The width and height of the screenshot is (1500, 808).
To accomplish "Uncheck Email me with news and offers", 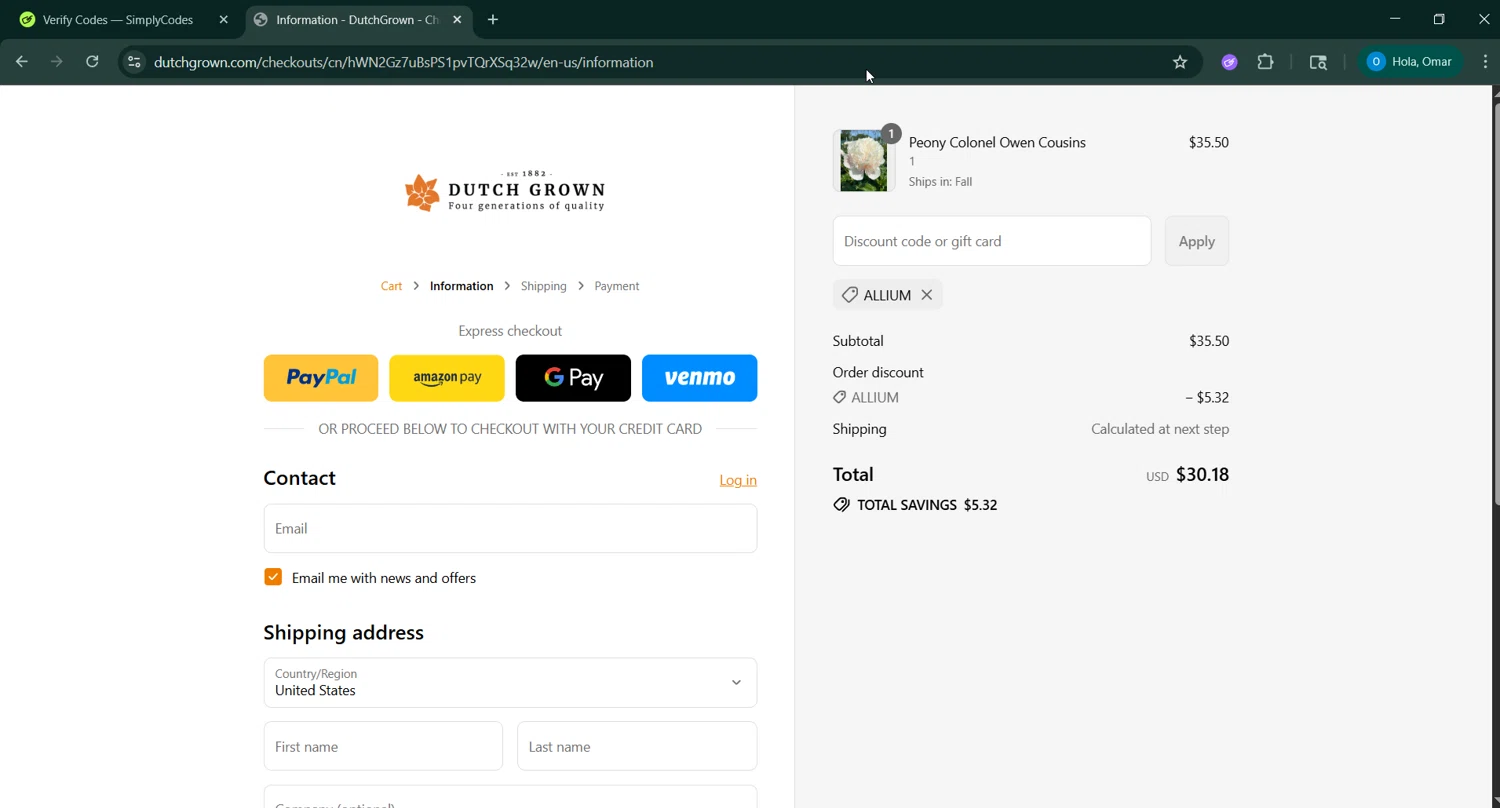I will [x=273, y=577].
